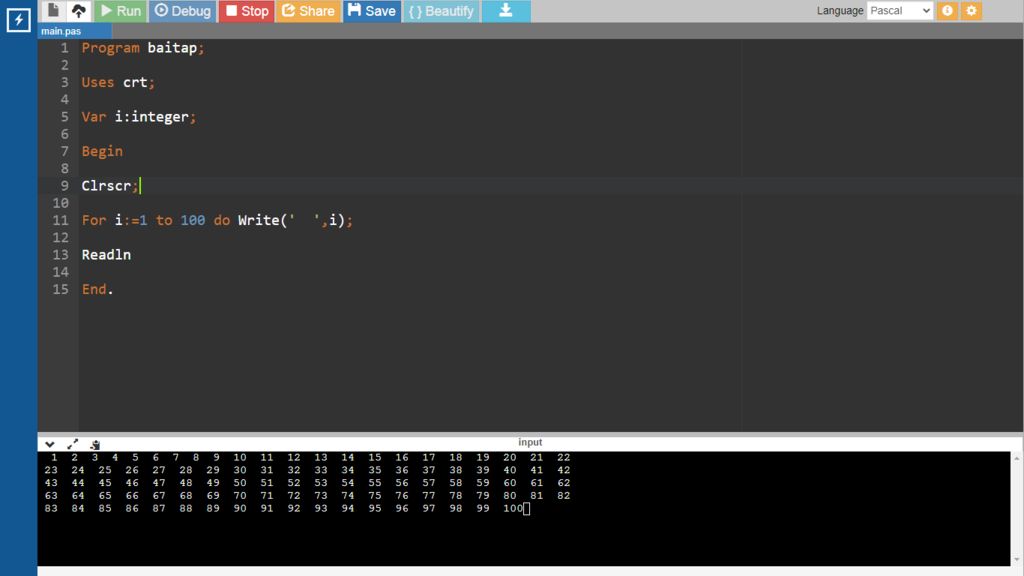Create a new file with the page icon

tap(54, 10)
